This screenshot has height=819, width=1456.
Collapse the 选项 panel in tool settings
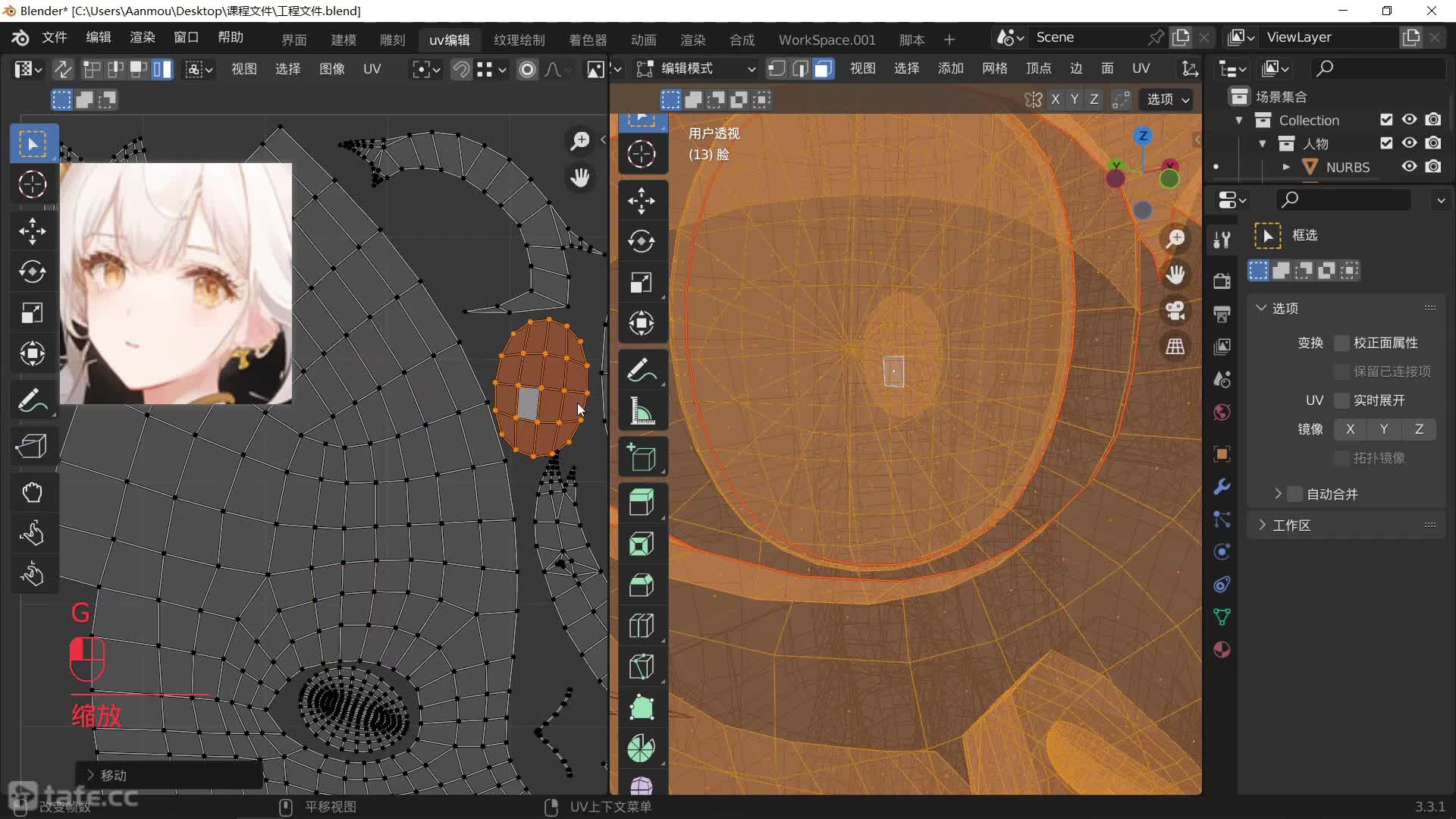pyautogui.click(x=1262, y=308)
